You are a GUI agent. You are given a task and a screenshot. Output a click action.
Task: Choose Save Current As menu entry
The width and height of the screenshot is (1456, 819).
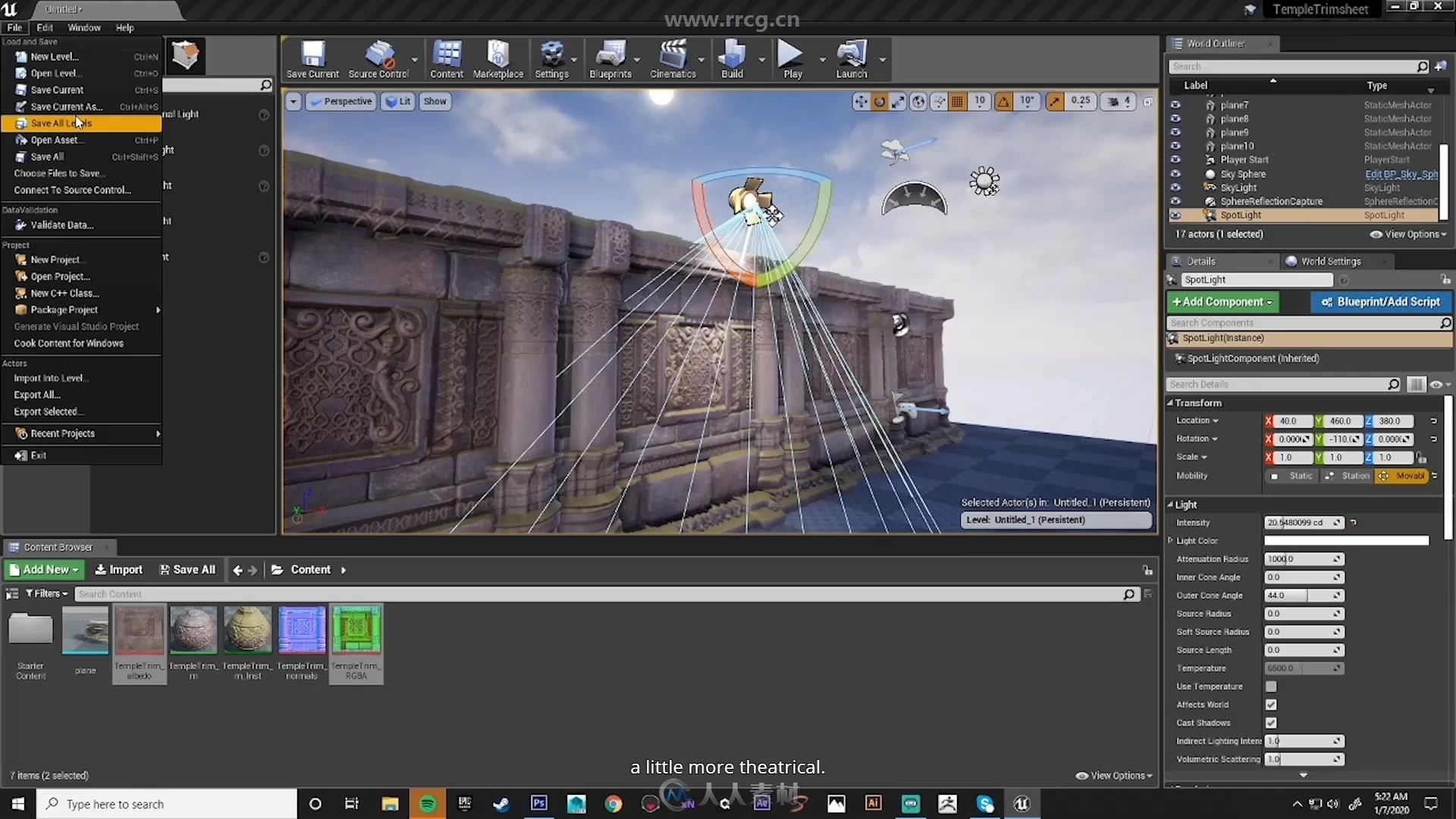81,107
